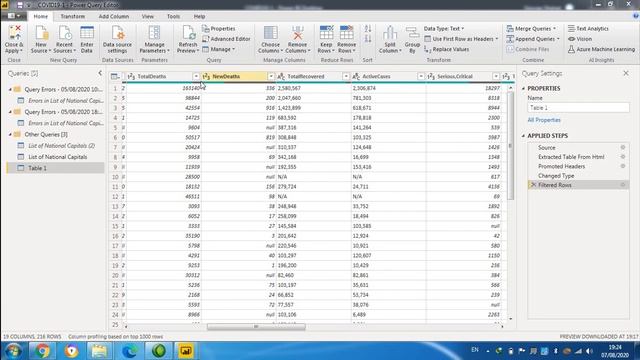Screen dimensions: 640x360
Task: Sort descending with the Z-A icon
Action: [368, 39]
